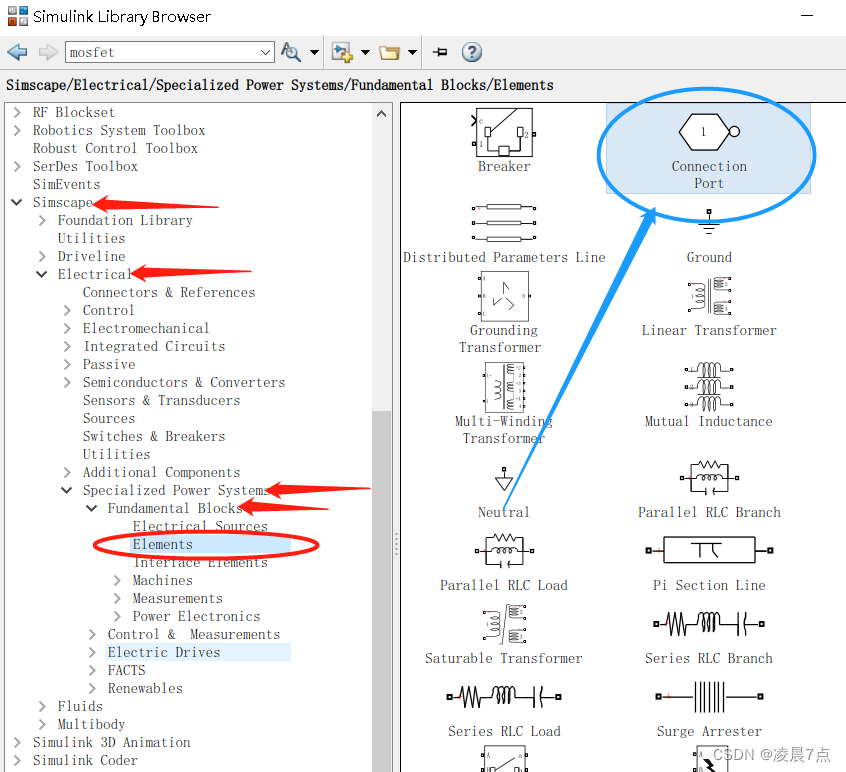Click the library tree vertical scrollbar
This screenshot has width=846, height=772.
click(381, 591)
